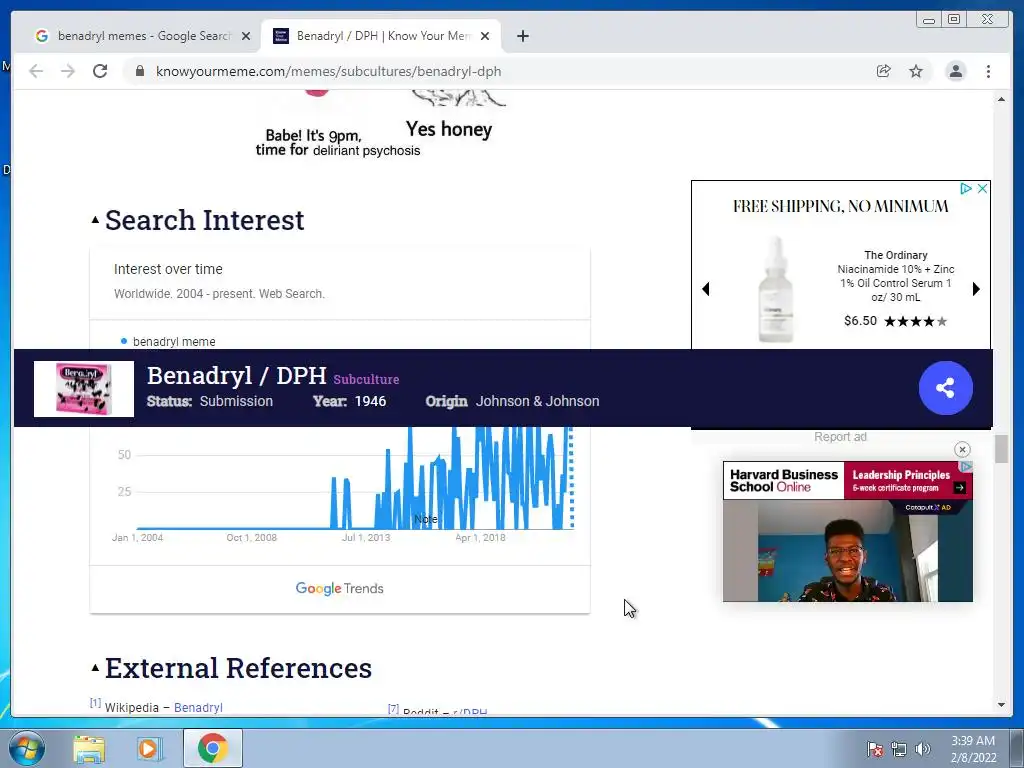Click the address bar URL
1024x768 pixels.
(328, 71)
